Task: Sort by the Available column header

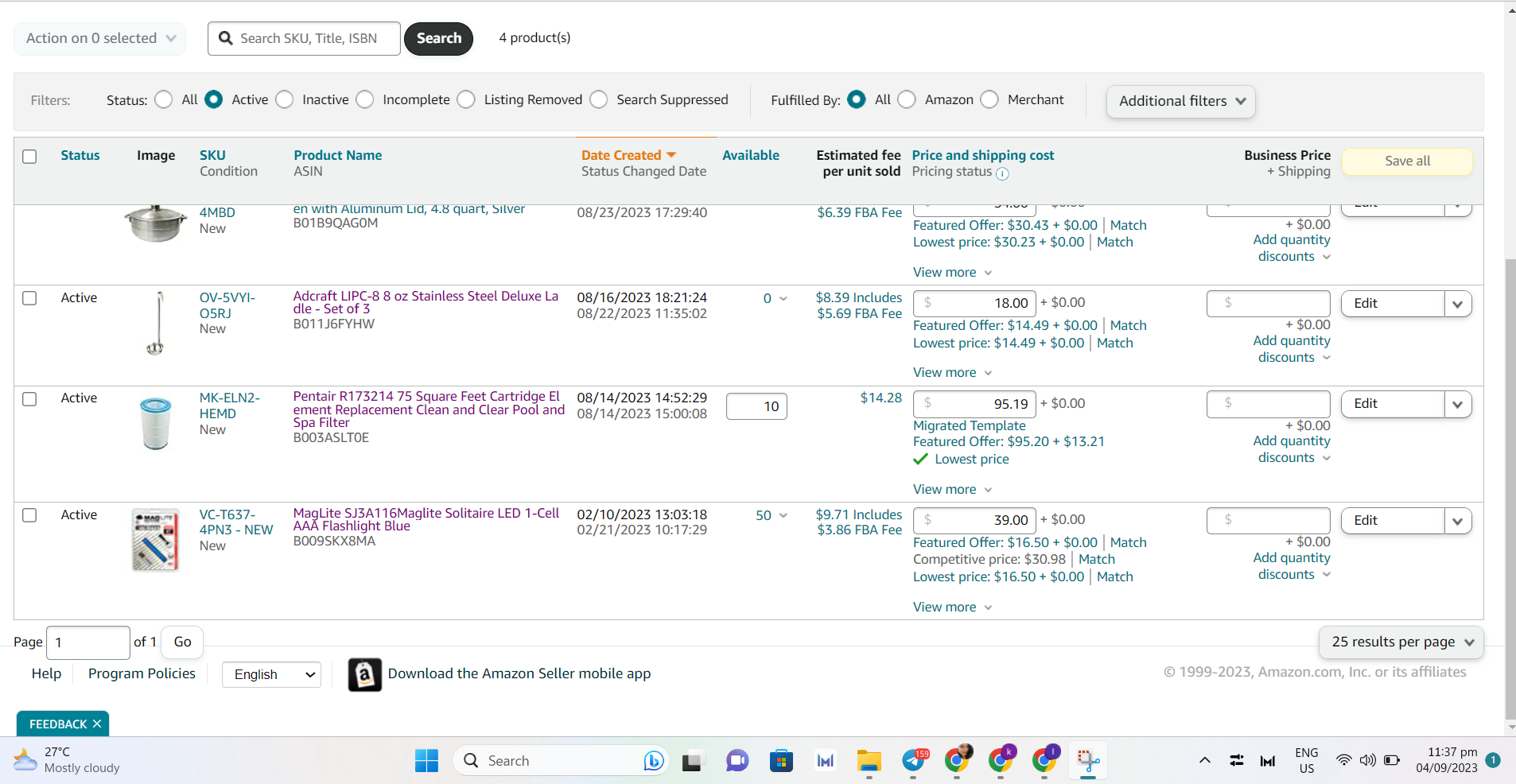Action: (751, 155)
